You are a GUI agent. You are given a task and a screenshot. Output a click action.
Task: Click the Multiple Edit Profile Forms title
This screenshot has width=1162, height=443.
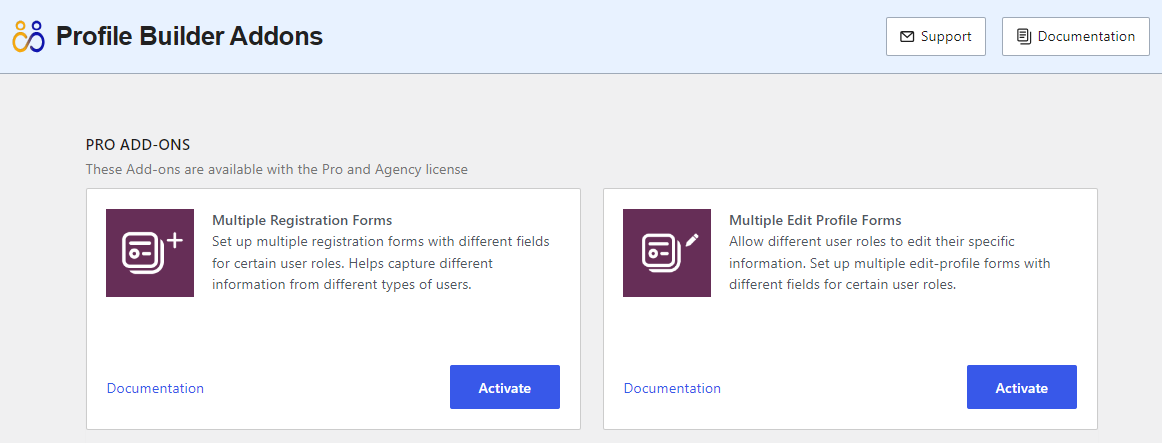[815, 220]
